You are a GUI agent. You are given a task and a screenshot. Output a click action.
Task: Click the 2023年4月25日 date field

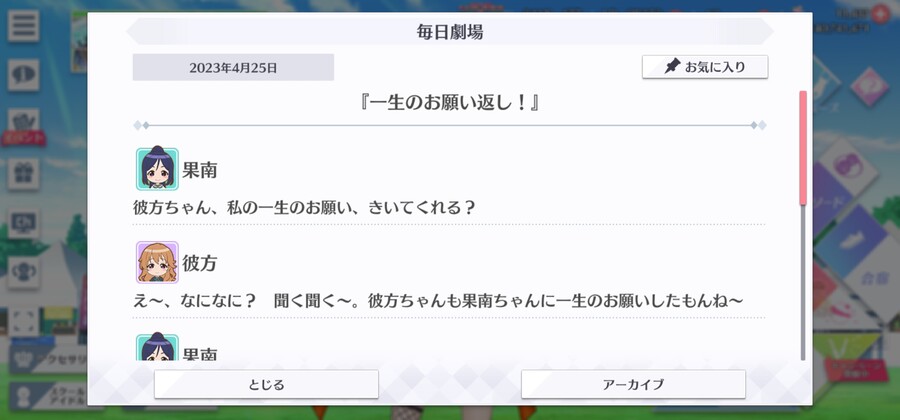[233, 68]
